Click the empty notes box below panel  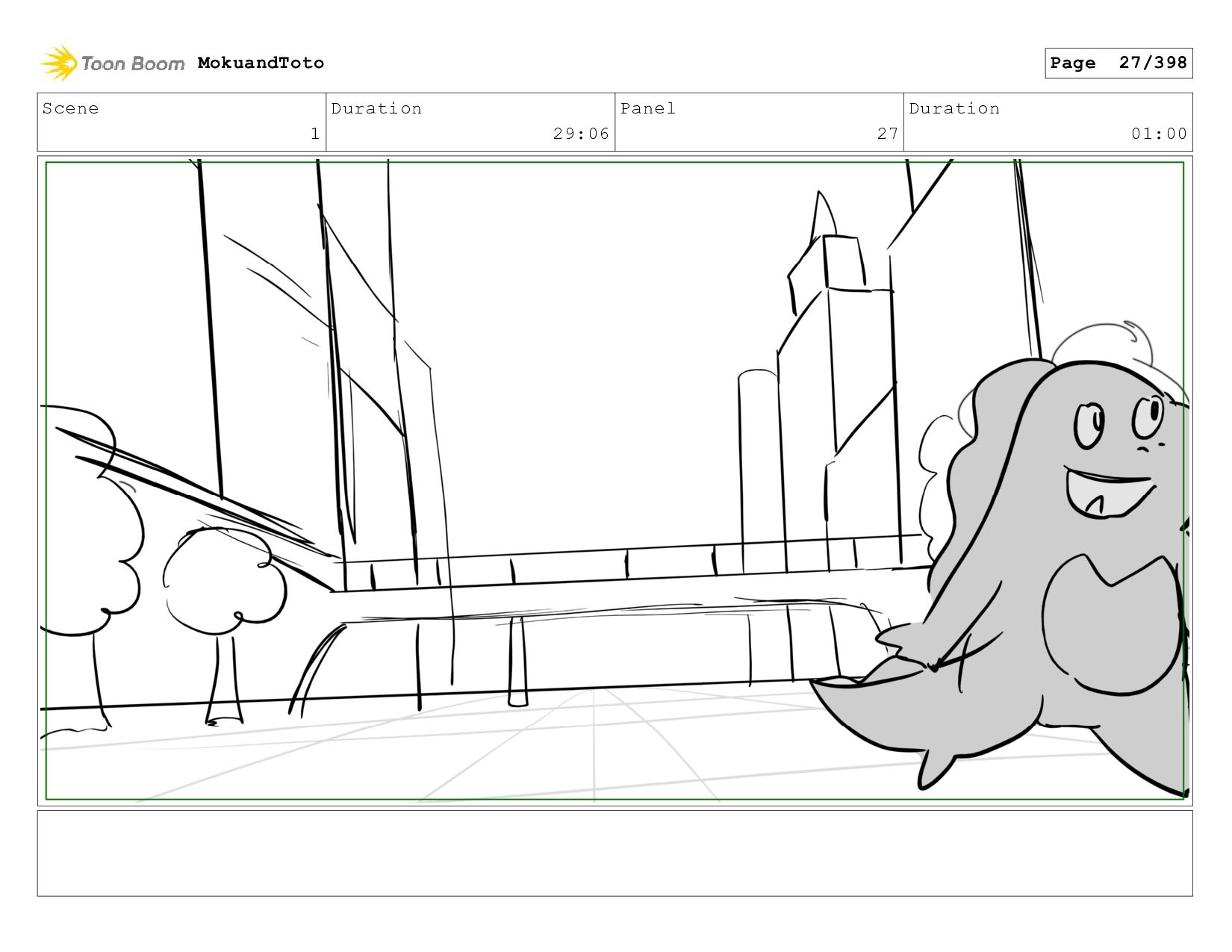point(615,853)
